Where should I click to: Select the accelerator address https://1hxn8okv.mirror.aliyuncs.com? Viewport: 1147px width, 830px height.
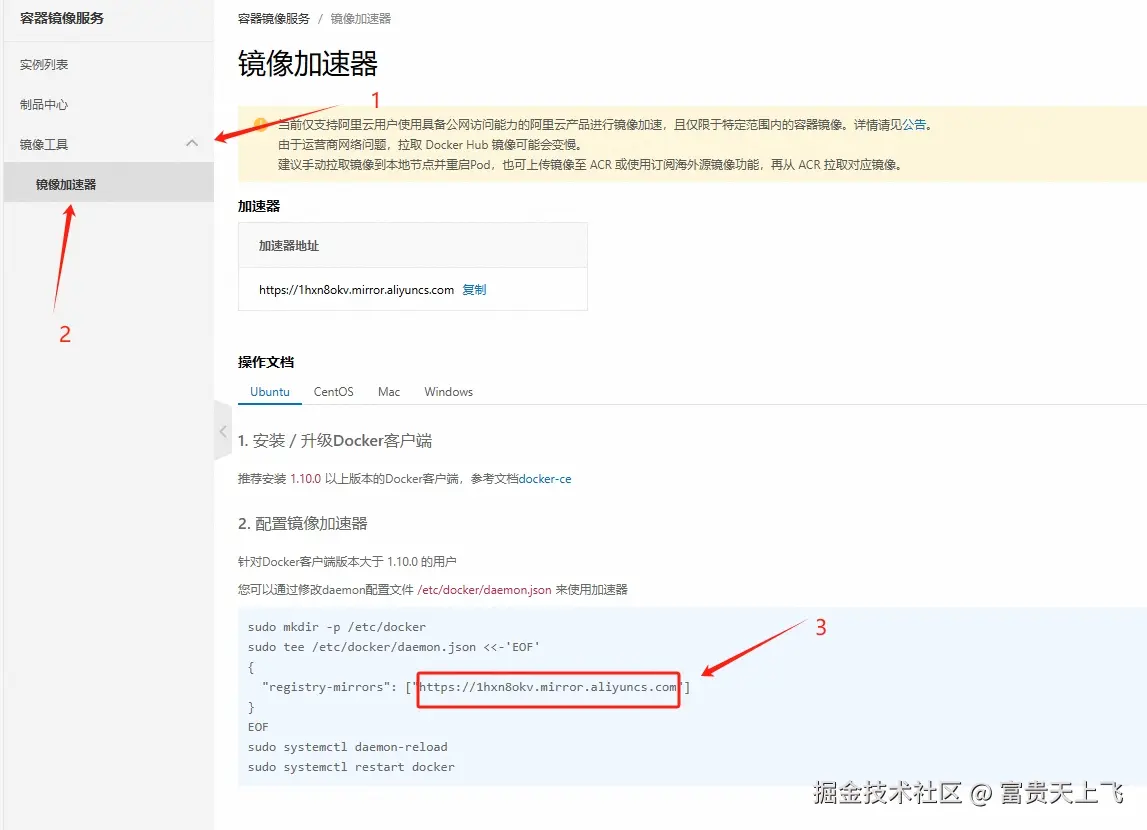tap(355, 289)
